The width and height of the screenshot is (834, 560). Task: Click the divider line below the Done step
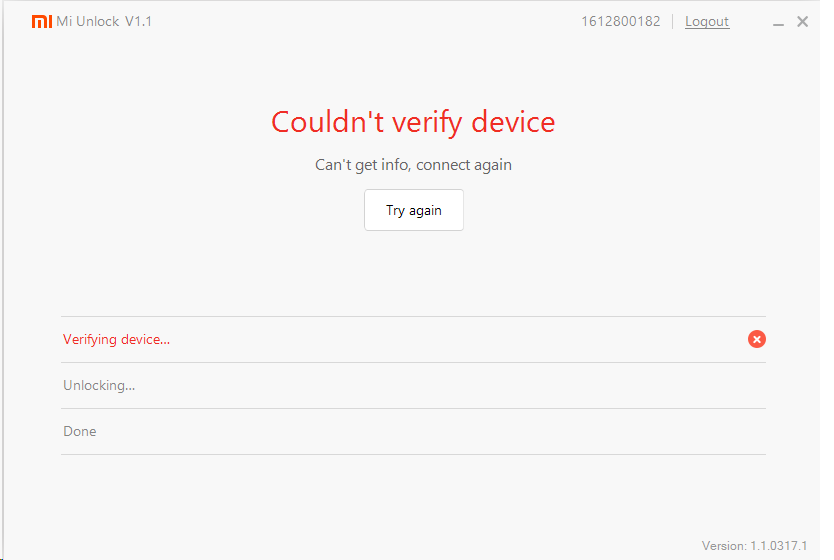point(413,455)
